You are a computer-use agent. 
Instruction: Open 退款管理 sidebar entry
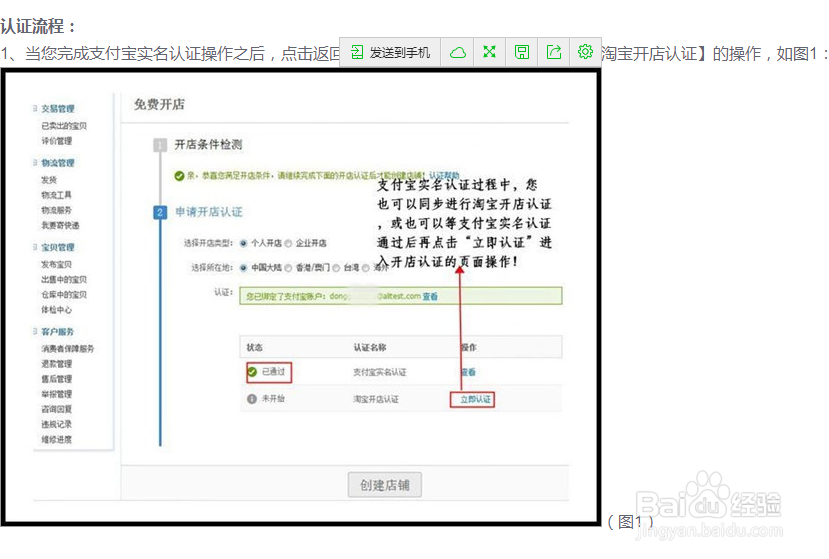[57, 364]
